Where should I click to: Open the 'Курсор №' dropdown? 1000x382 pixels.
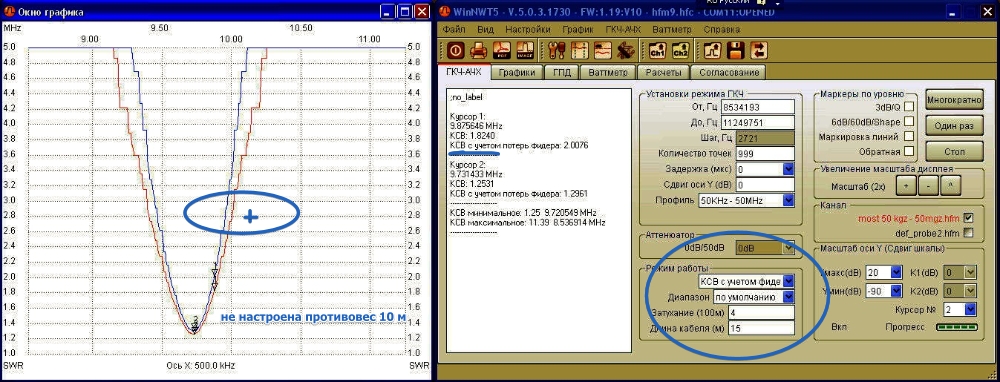[970, 309]
